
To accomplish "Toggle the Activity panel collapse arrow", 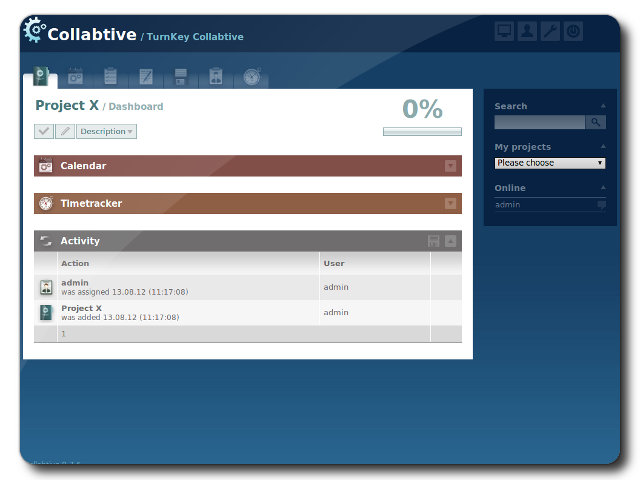I will click(451, 241).
